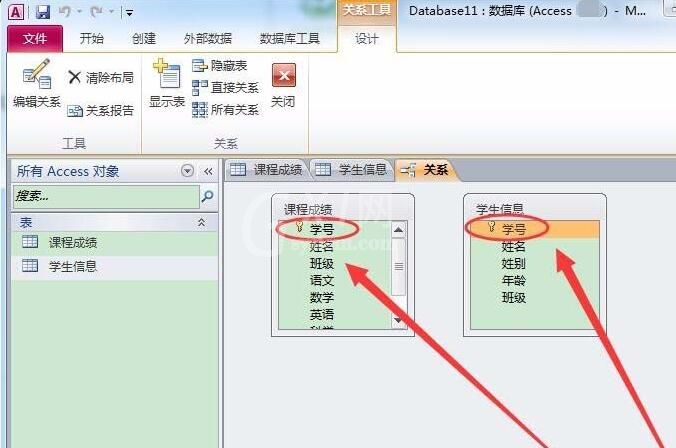Select 年龄 field in 学生信息 table box
The image size is (676, 448).
click(x=535, y=281)
